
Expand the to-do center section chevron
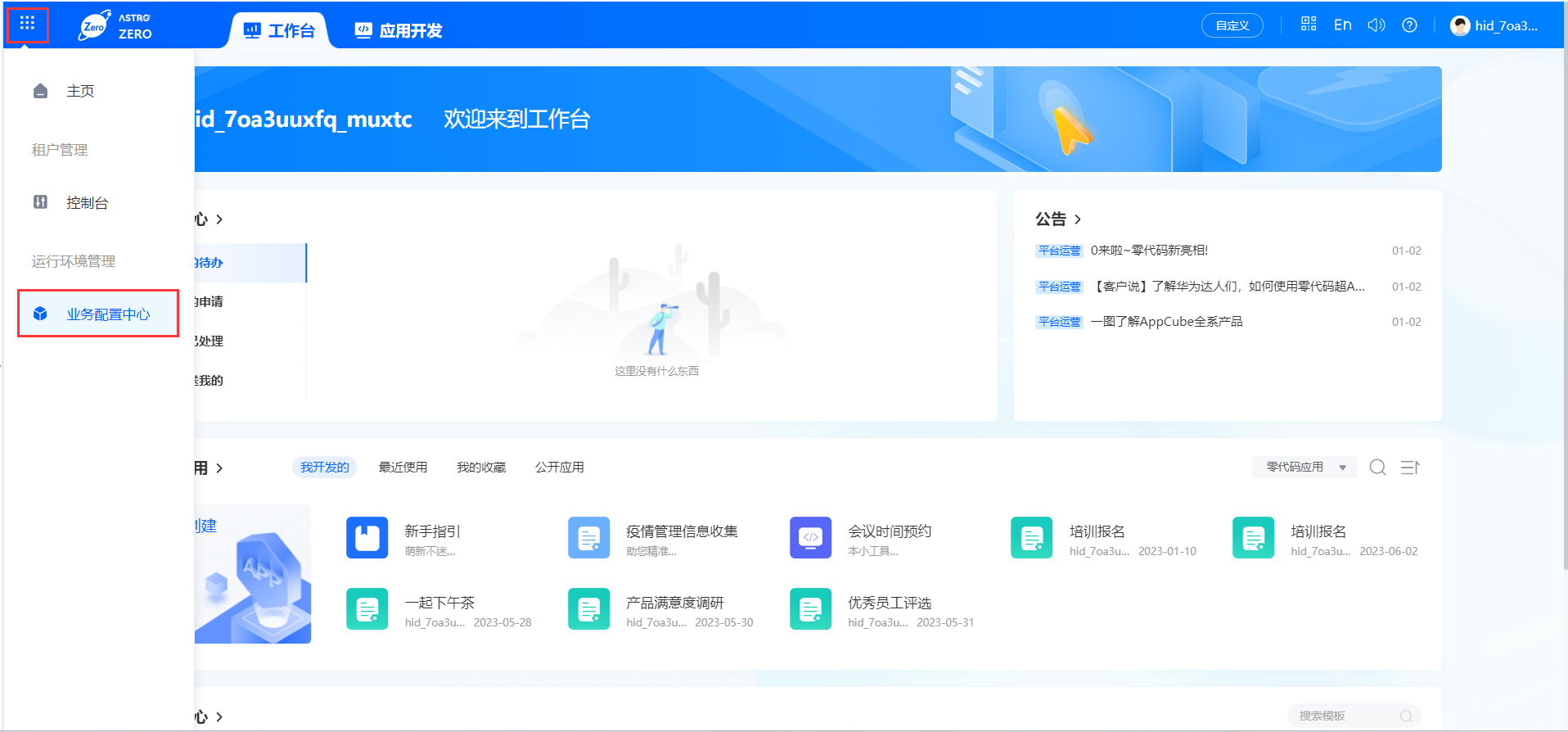[219, 219]
